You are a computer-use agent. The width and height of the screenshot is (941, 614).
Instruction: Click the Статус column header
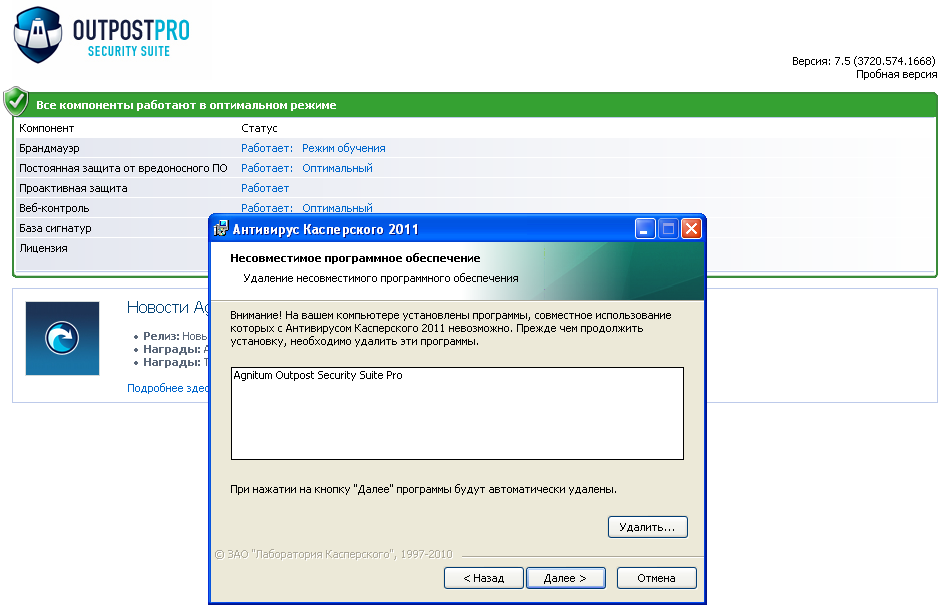[x=259, y=128]
